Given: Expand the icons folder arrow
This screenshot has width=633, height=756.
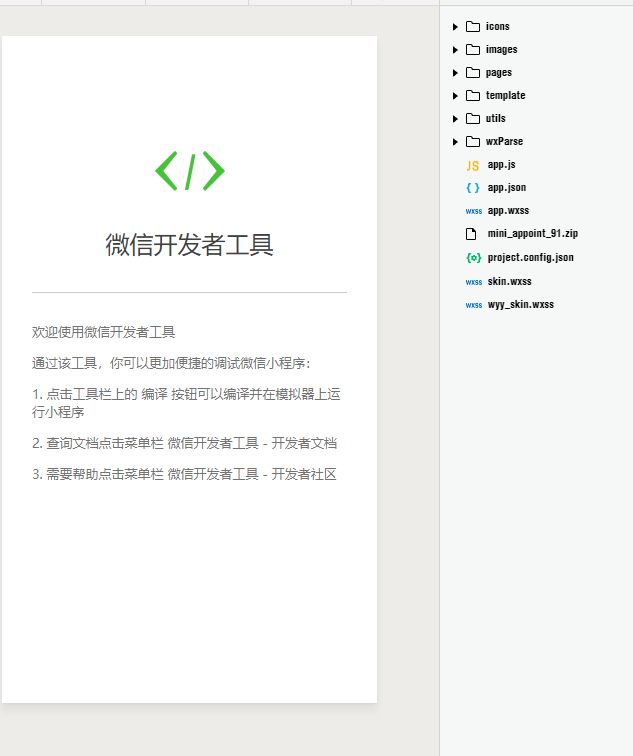Looking at the screenshot, I should (455, 27).
